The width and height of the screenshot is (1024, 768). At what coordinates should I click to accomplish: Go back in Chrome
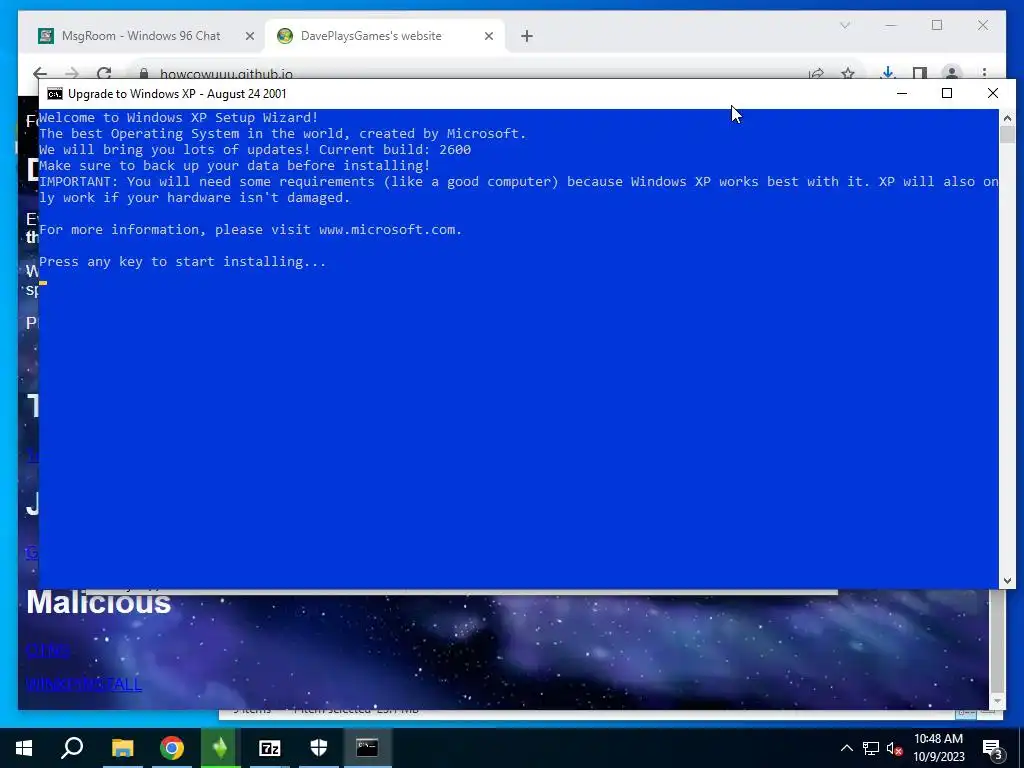[40, 73]
